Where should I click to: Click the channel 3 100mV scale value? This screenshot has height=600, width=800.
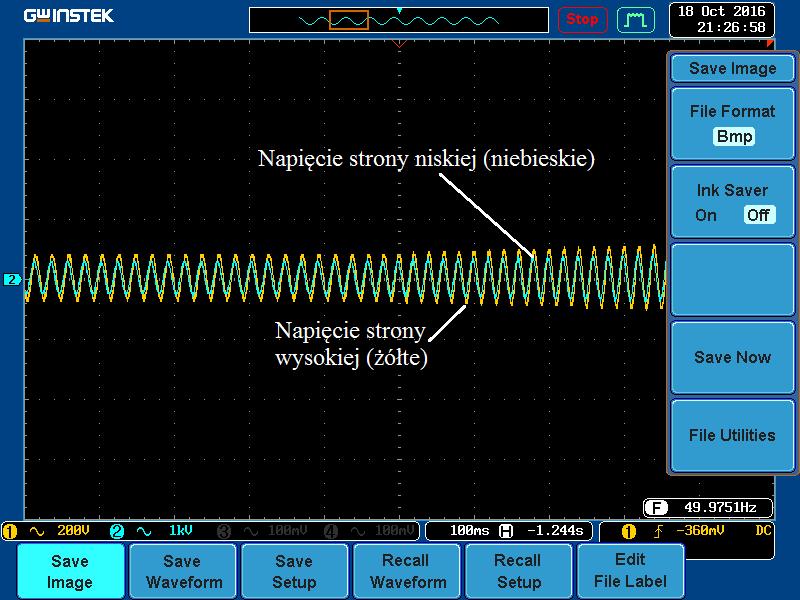287,531
